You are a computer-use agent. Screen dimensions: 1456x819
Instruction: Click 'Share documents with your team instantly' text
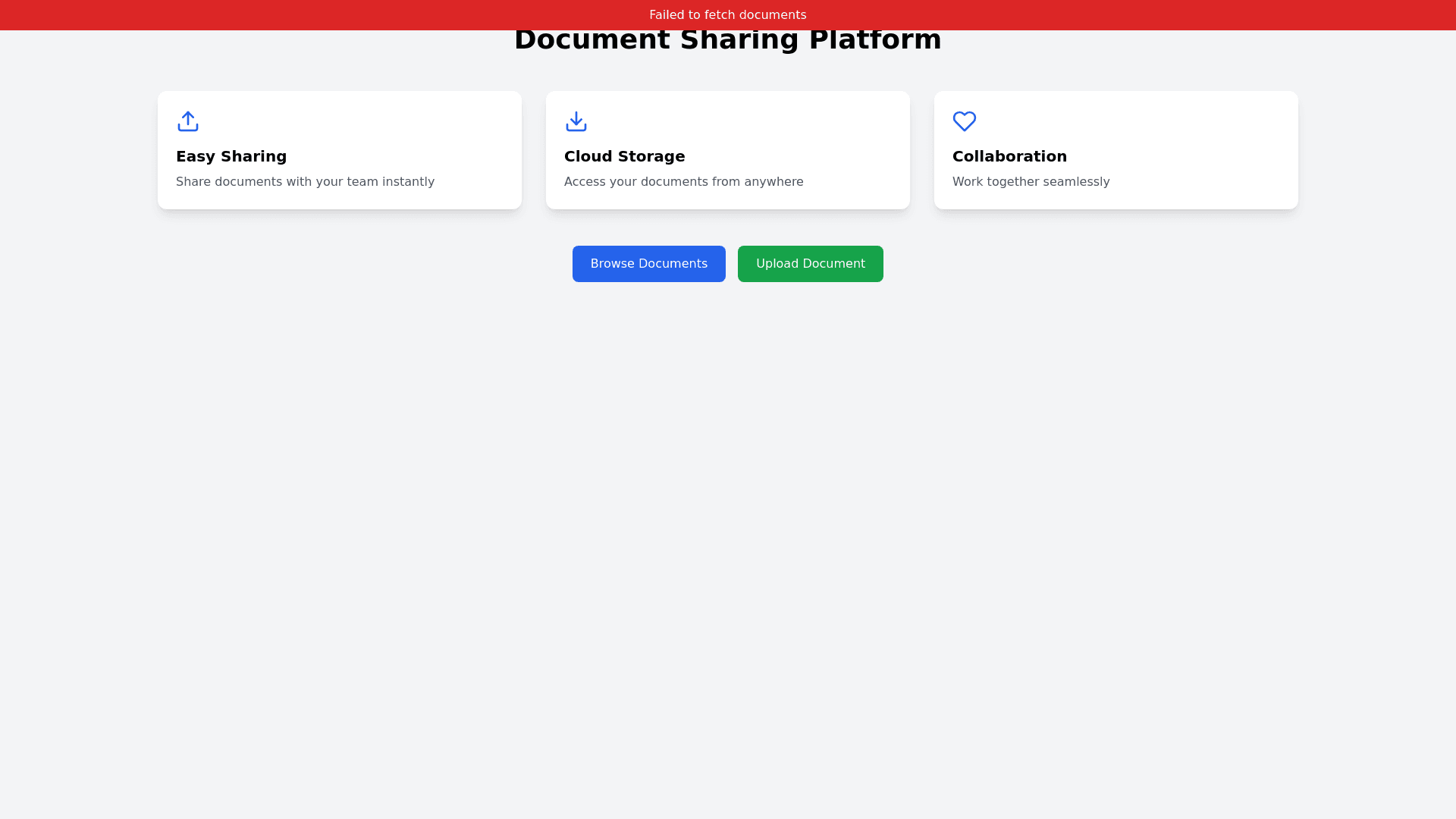pos(305,182)
